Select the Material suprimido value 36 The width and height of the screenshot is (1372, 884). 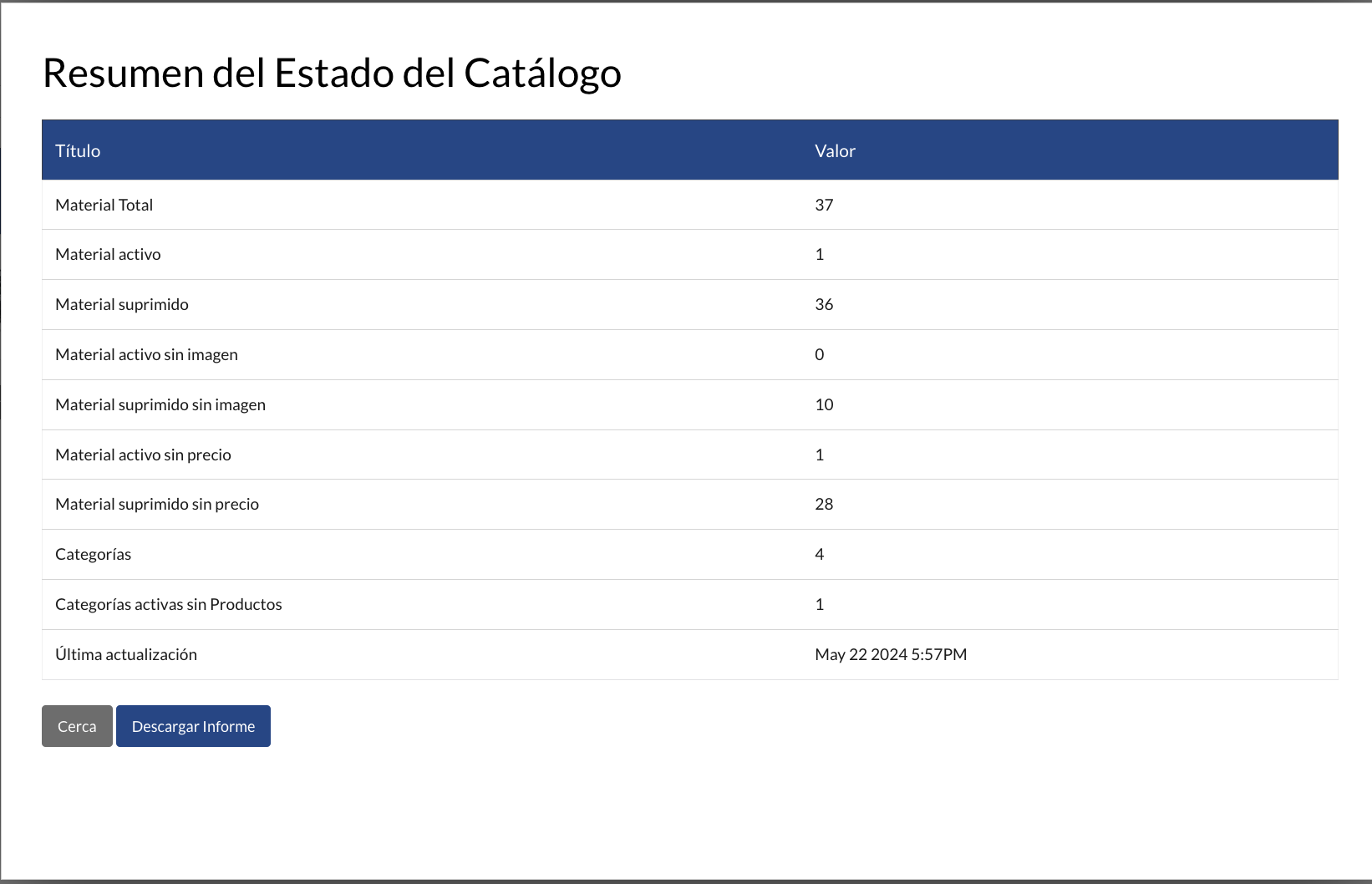pyautogui.click(x=824, y=304)
